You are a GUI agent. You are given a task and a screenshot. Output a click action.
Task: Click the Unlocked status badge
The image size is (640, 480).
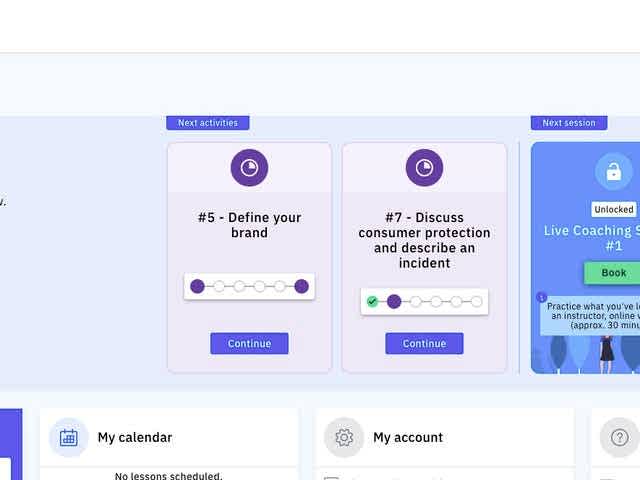point(613,210)
